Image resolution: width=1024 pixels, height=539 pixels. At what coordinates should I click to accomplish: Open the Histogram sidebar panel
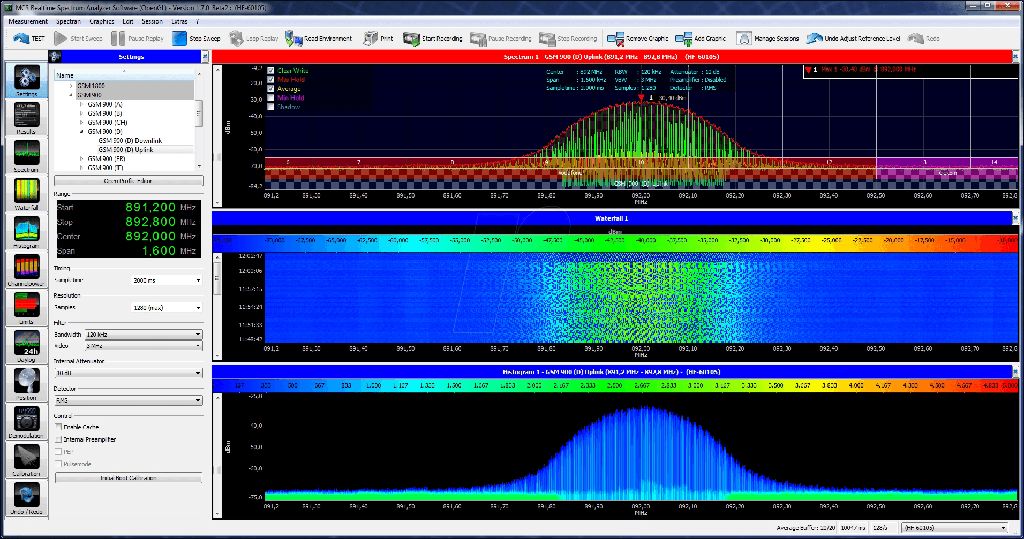tap(27, 230)
